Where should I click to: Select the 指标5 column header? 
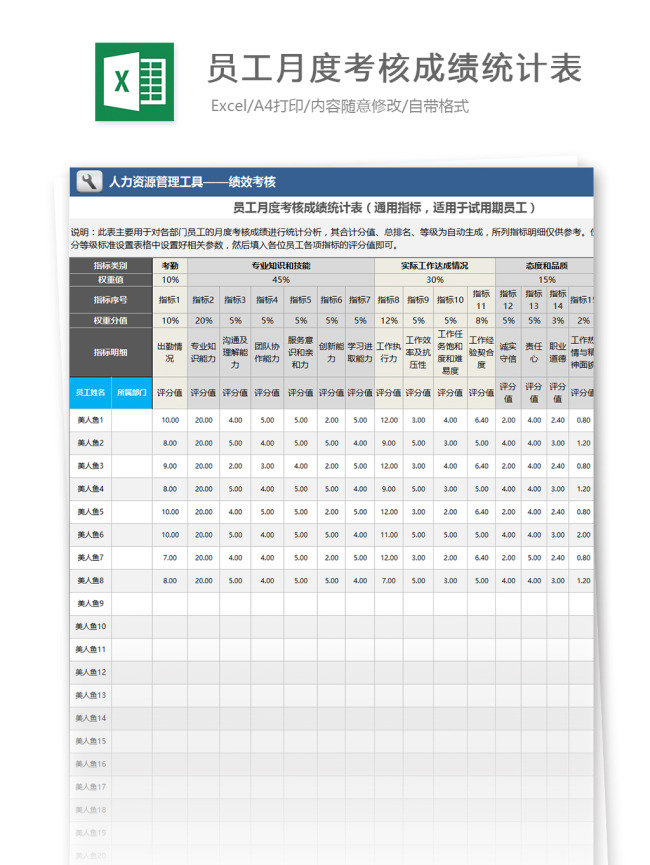300,300
